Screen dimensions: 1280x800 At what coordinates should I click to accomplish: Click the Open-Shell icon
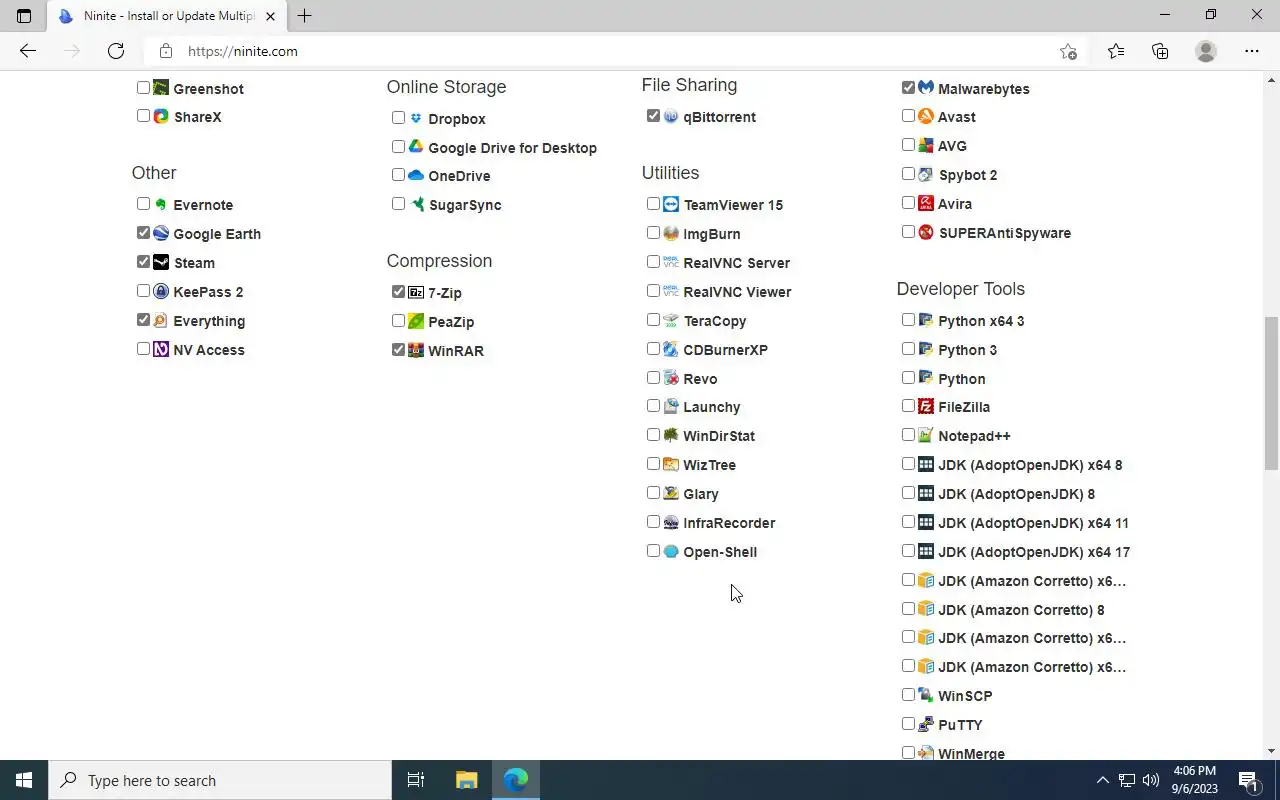(671, 551)
